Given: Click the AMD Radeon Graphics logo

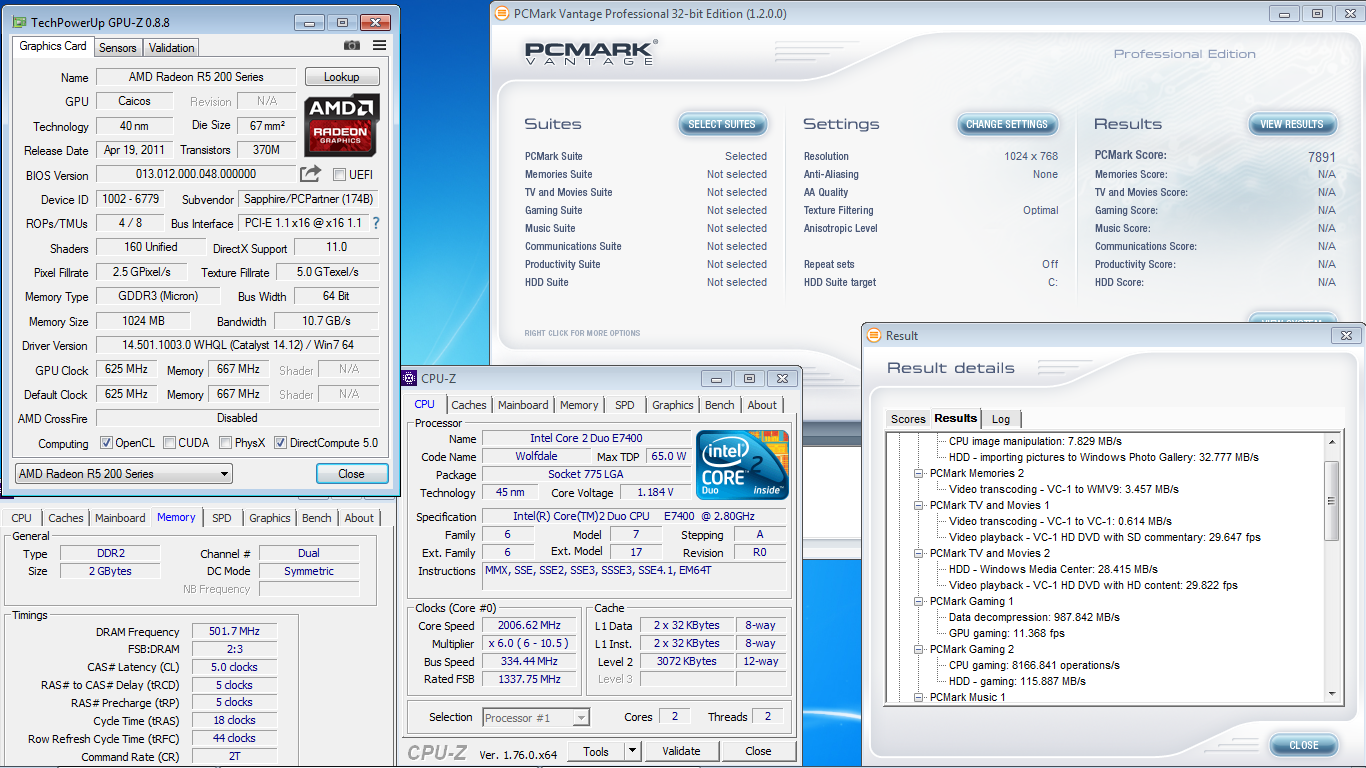Looking at the screenshot, I should tap(342, 125).
